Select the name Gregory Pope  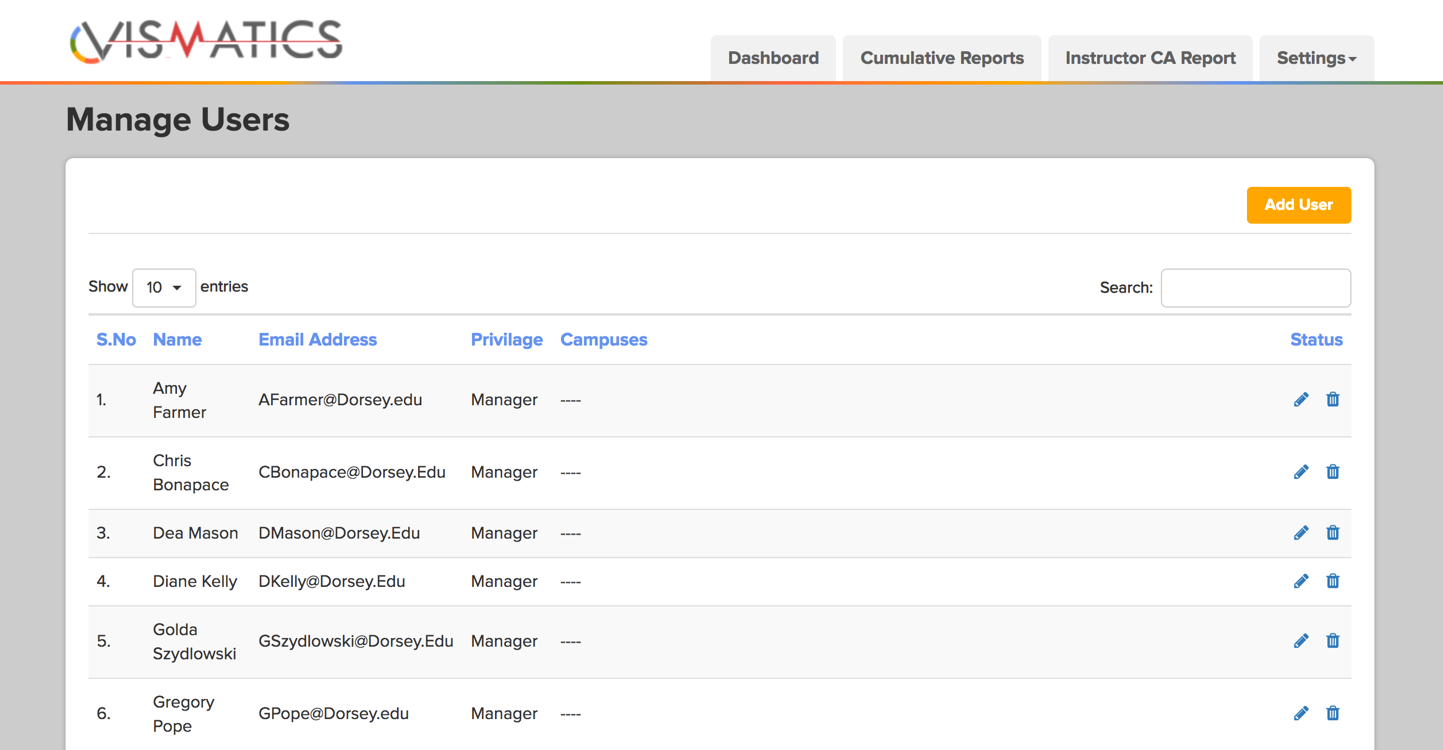[x=184, y=713]
